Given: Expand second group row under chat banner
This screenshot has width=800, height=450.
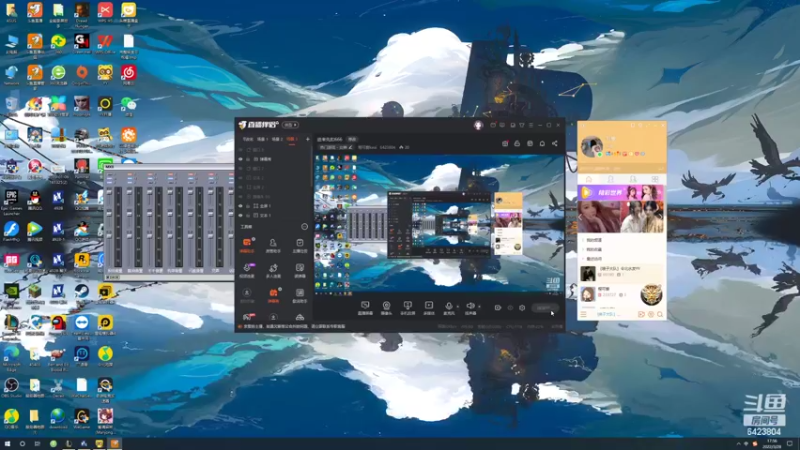Looking at the screenshot, I should coord(621,249).
